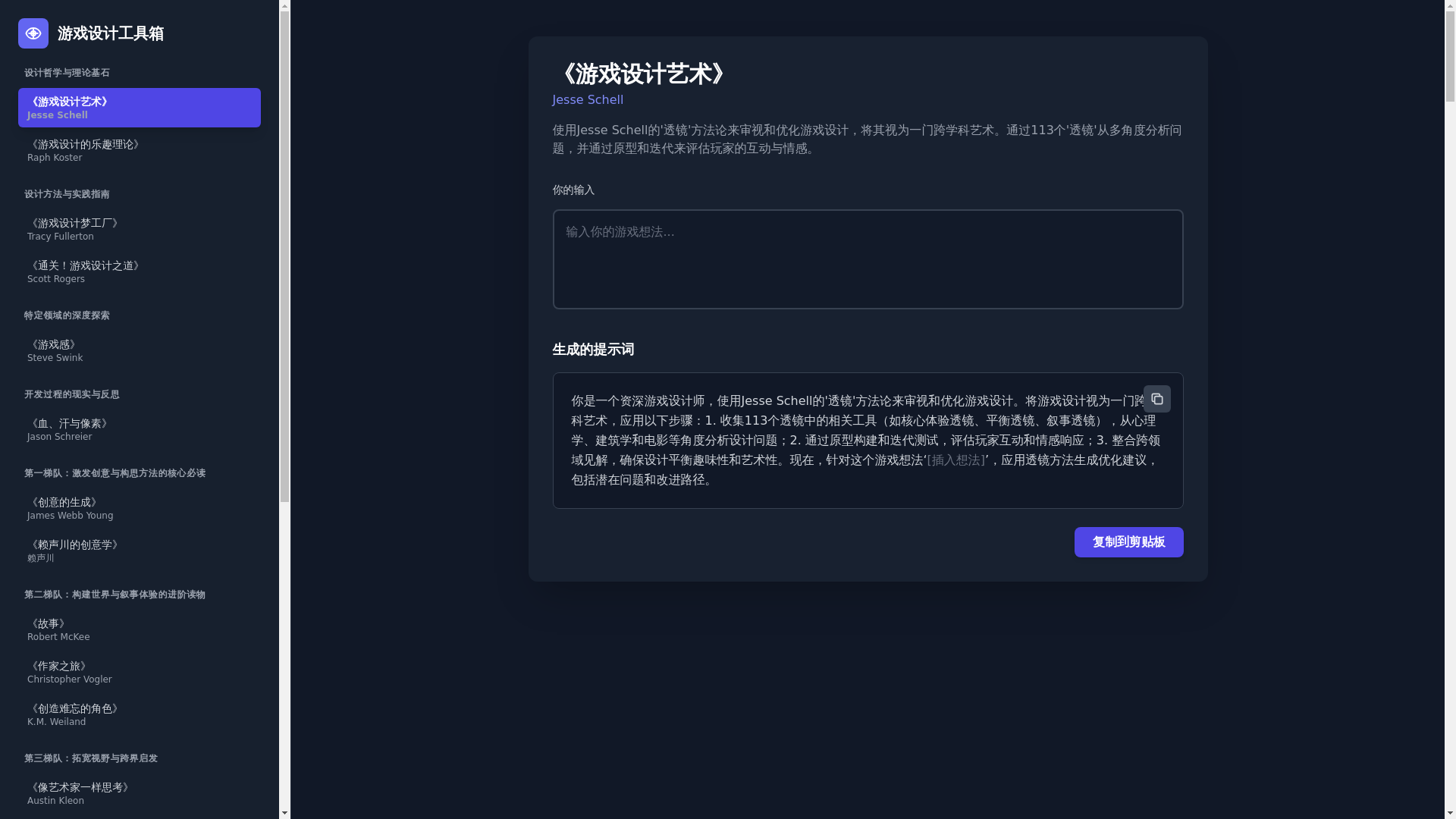Click the 游戏设计工具箱 title text
This screenshot has width=1456, height=819.
(x=111, y=33)
